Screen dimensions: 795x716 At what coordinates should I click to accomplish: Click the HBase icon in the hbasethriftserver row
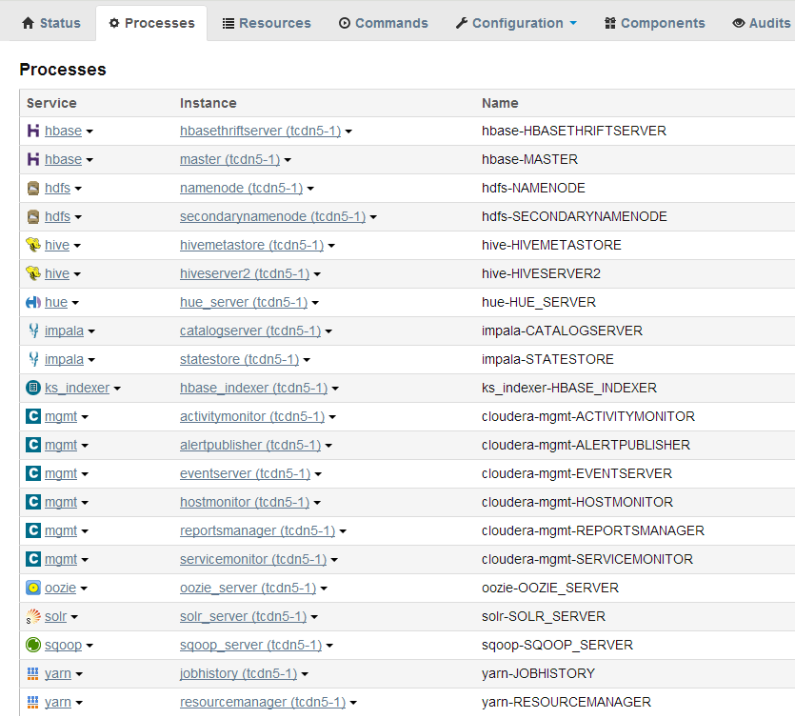pyautogui.click(x=33, y=131)
